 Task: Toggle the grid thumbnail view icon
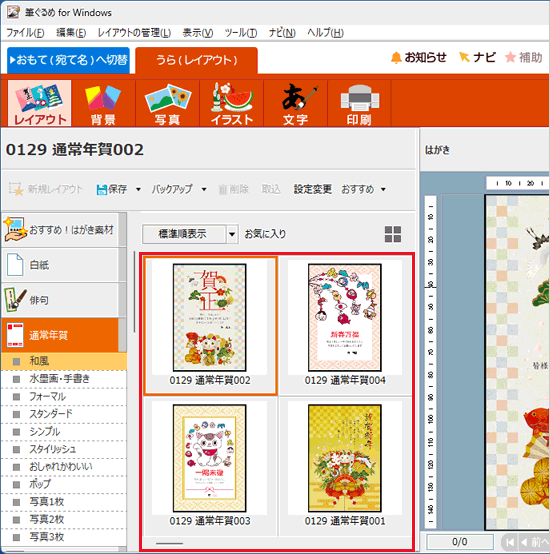tap(393, 234)
